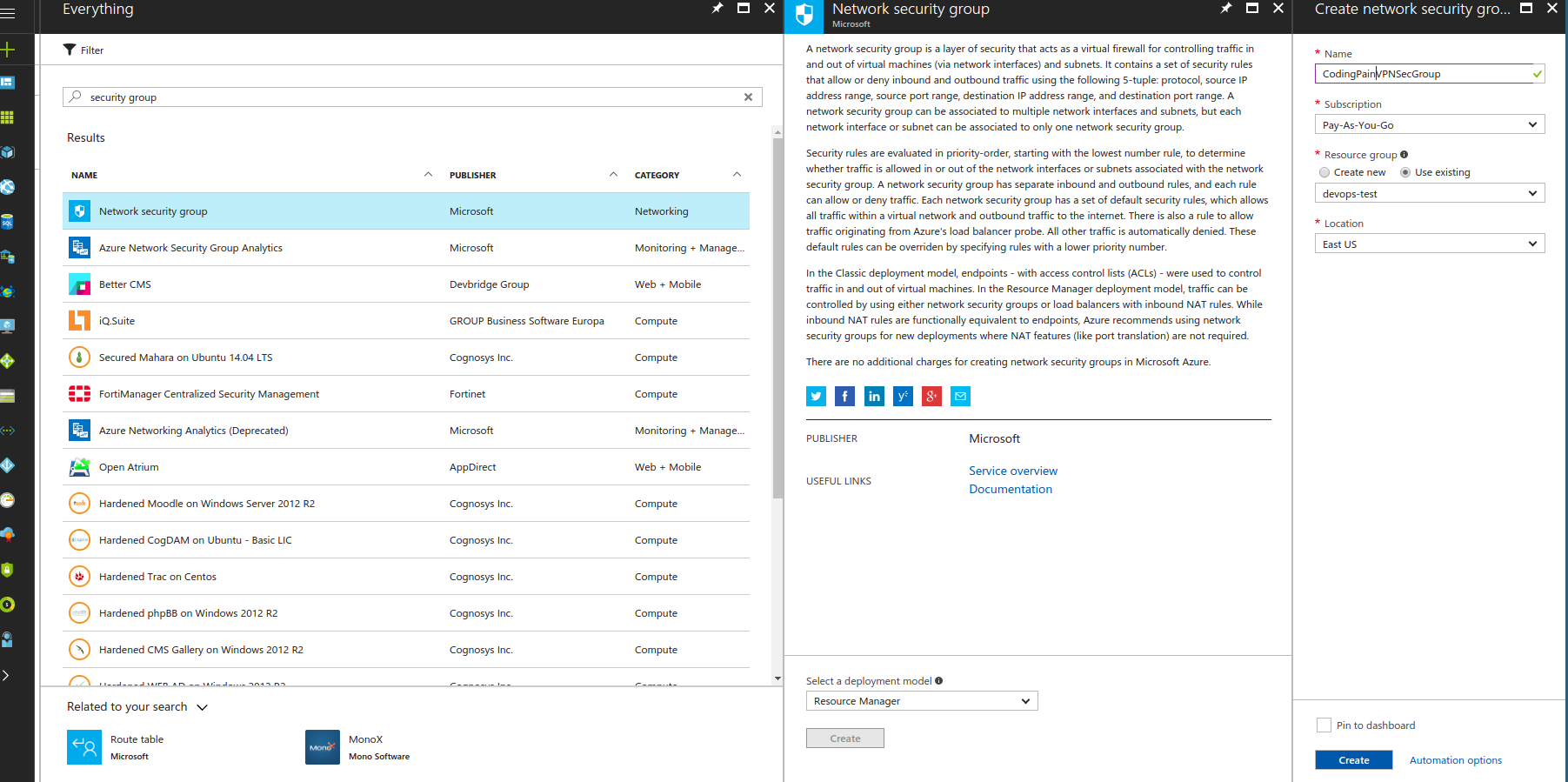Open the SQL databases sidebar icon

coord(8,222)
